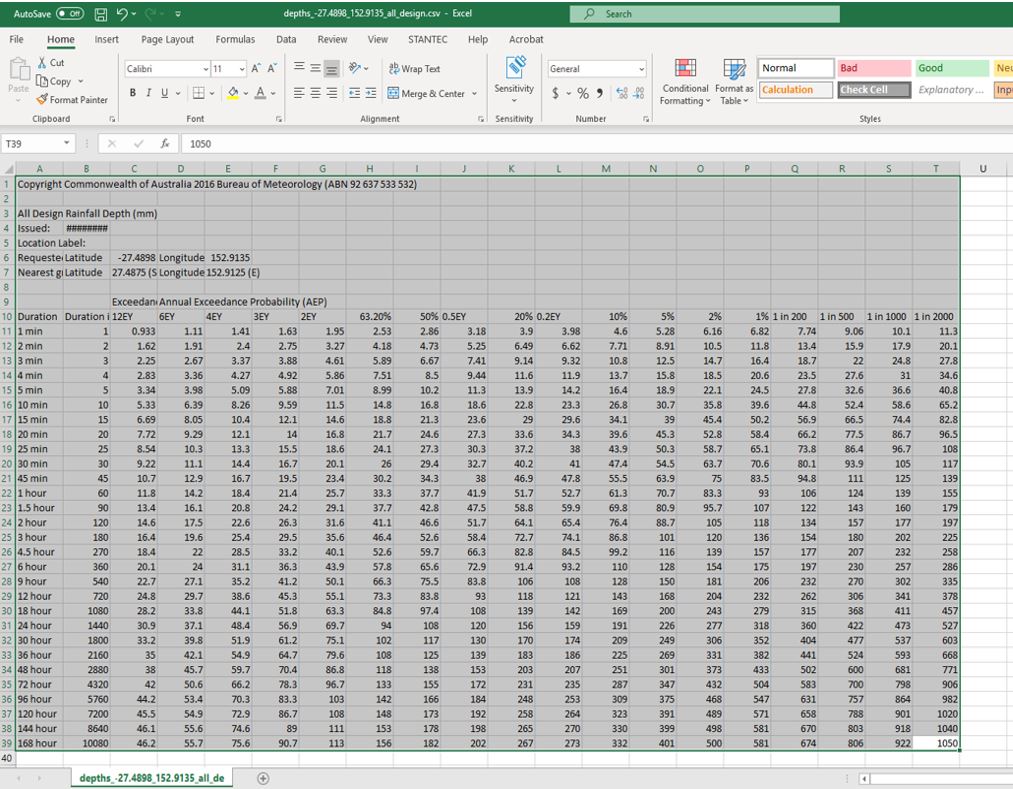The height and width of the screenshot is (789, 1013).
Task: Align text to the left
Action: [299, 93]
